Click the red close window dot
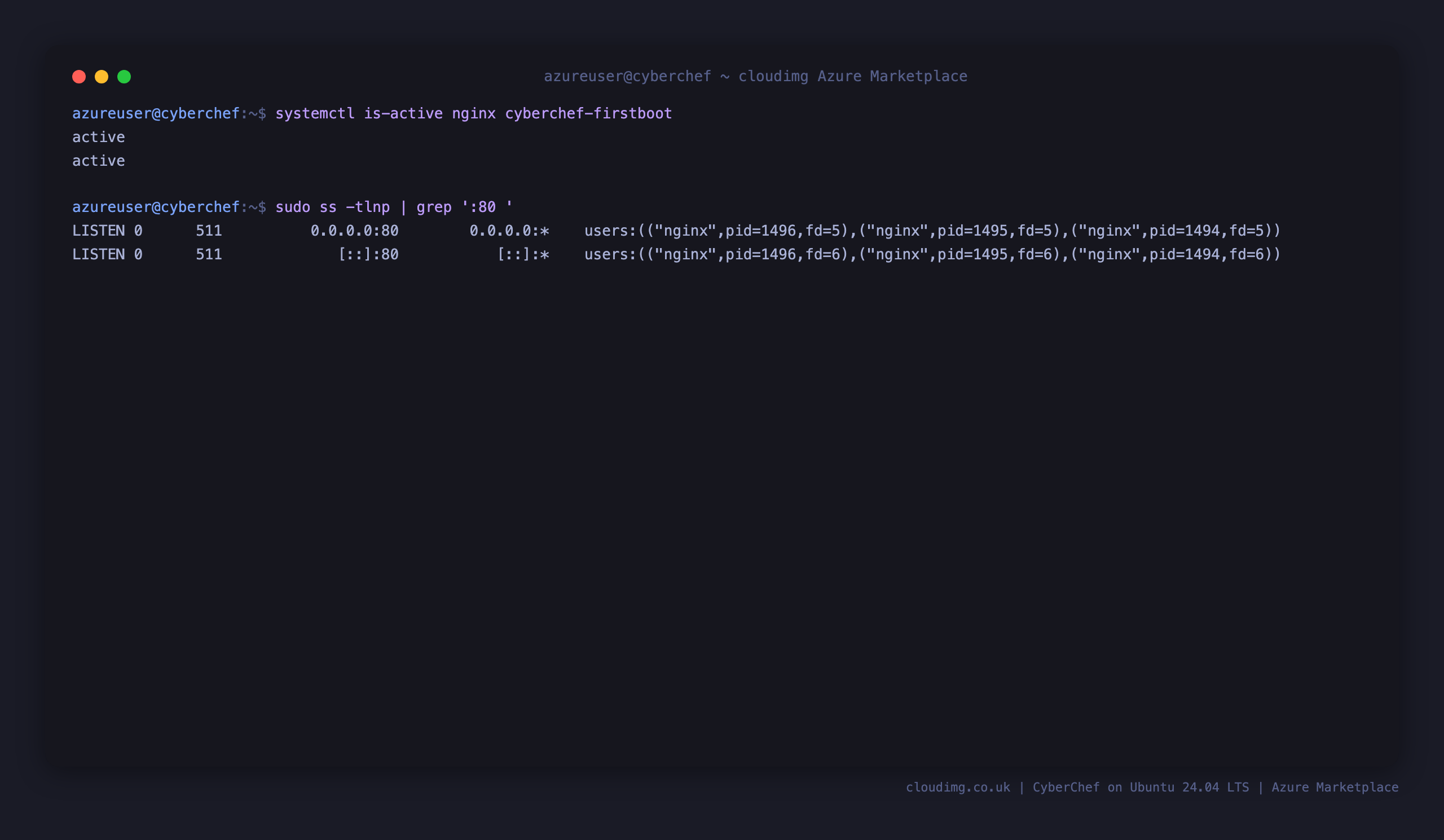 79,77
